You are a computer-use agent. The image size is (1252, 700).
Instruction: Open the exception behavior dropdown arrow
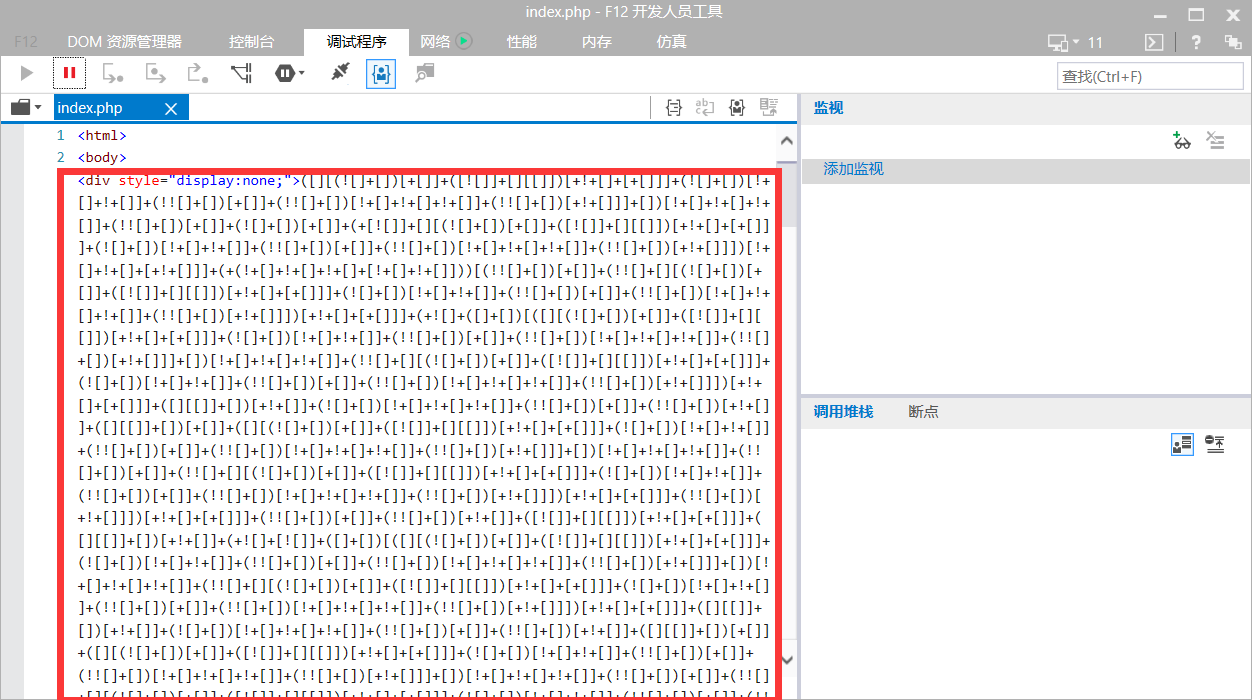[x=300, y=74]
